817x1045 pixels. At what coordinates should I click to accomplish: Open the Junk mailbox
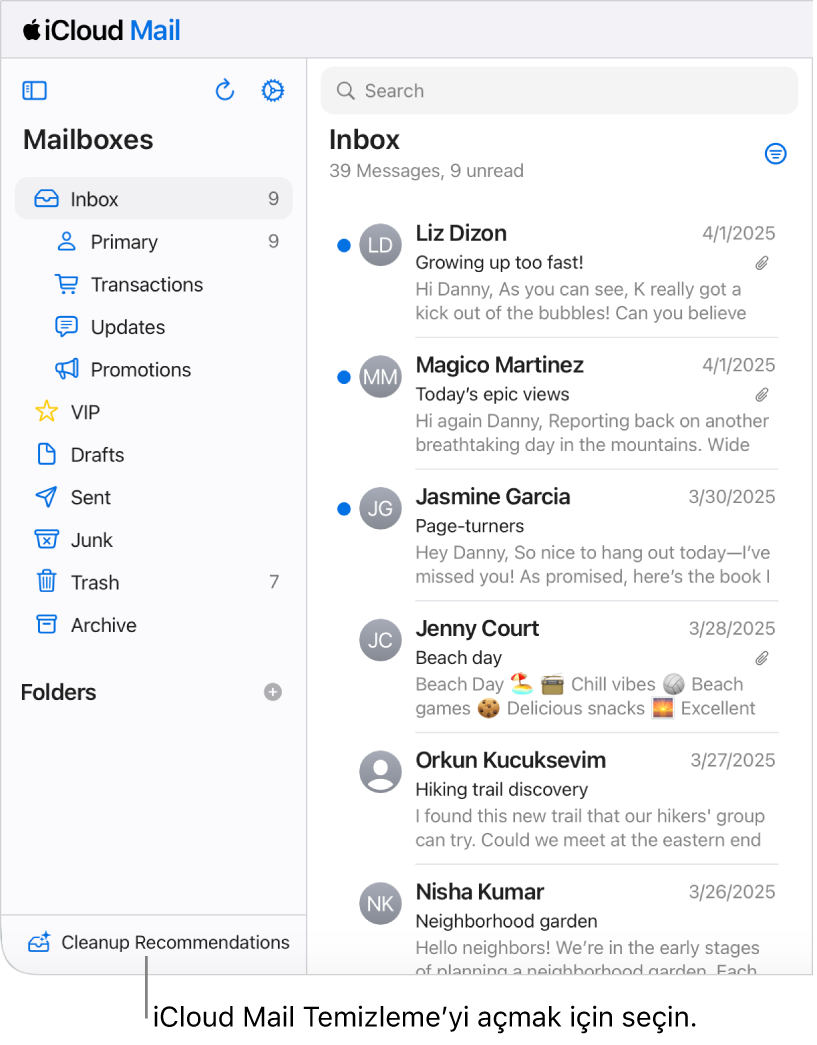point(154,540)
